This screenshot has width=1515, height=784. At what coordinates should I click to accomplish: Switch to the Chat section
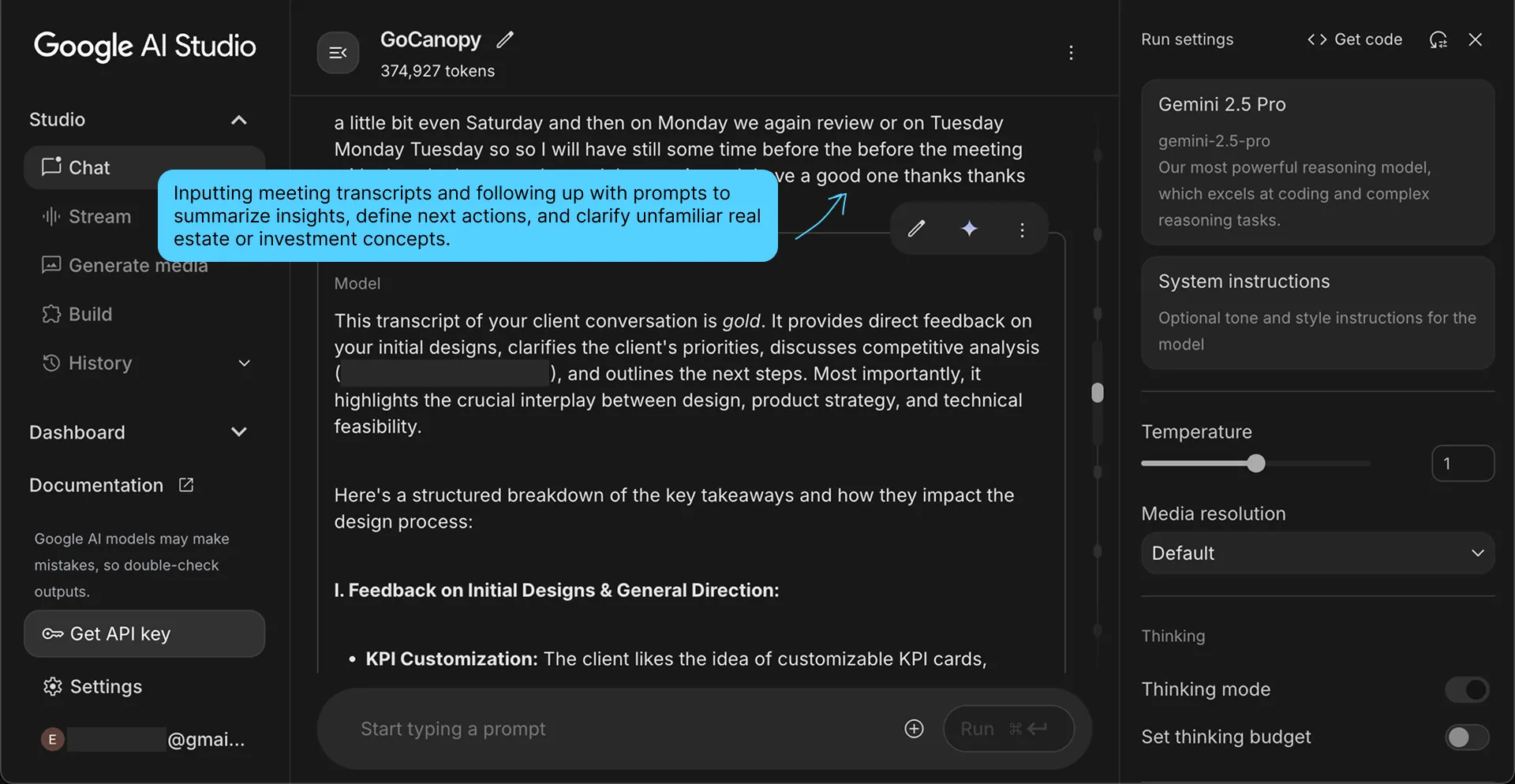(89, 167)
